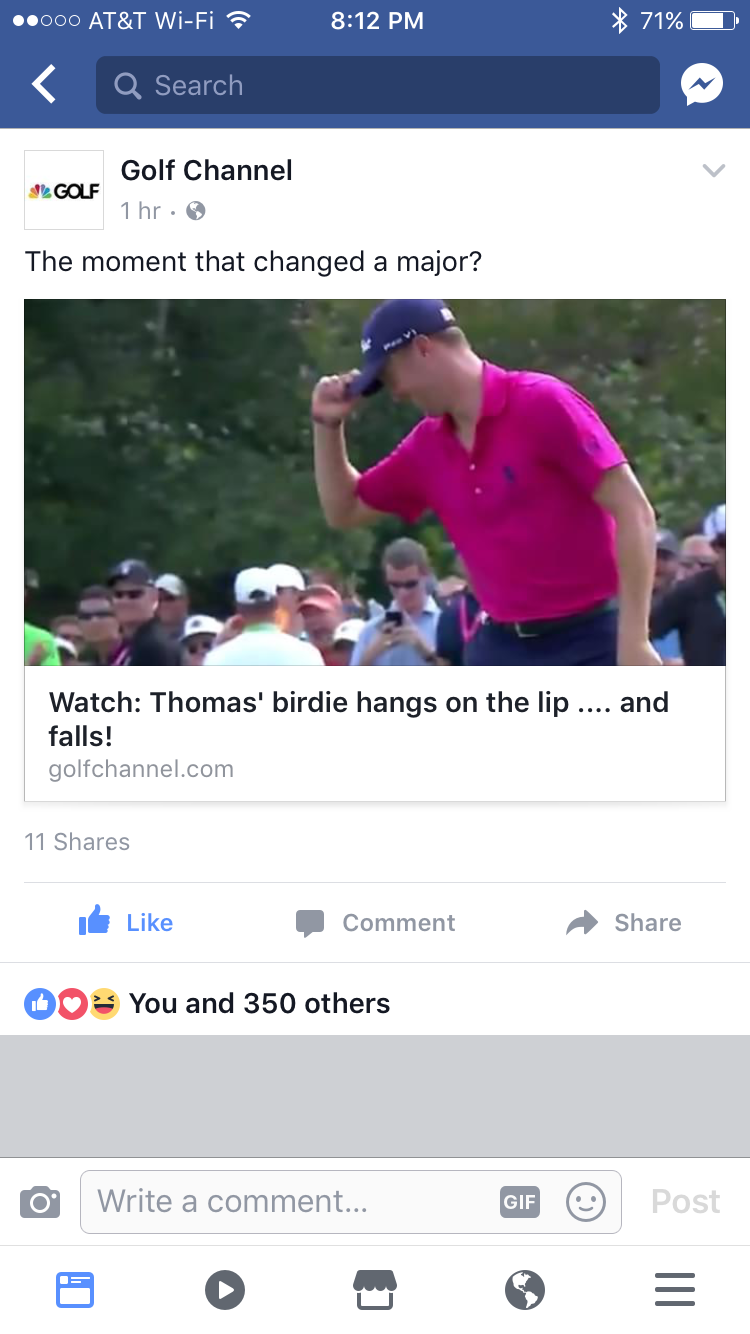Open the Videos tab at bottom
The width and height of the screenshot is (750, 1334).
[225, 1289]
